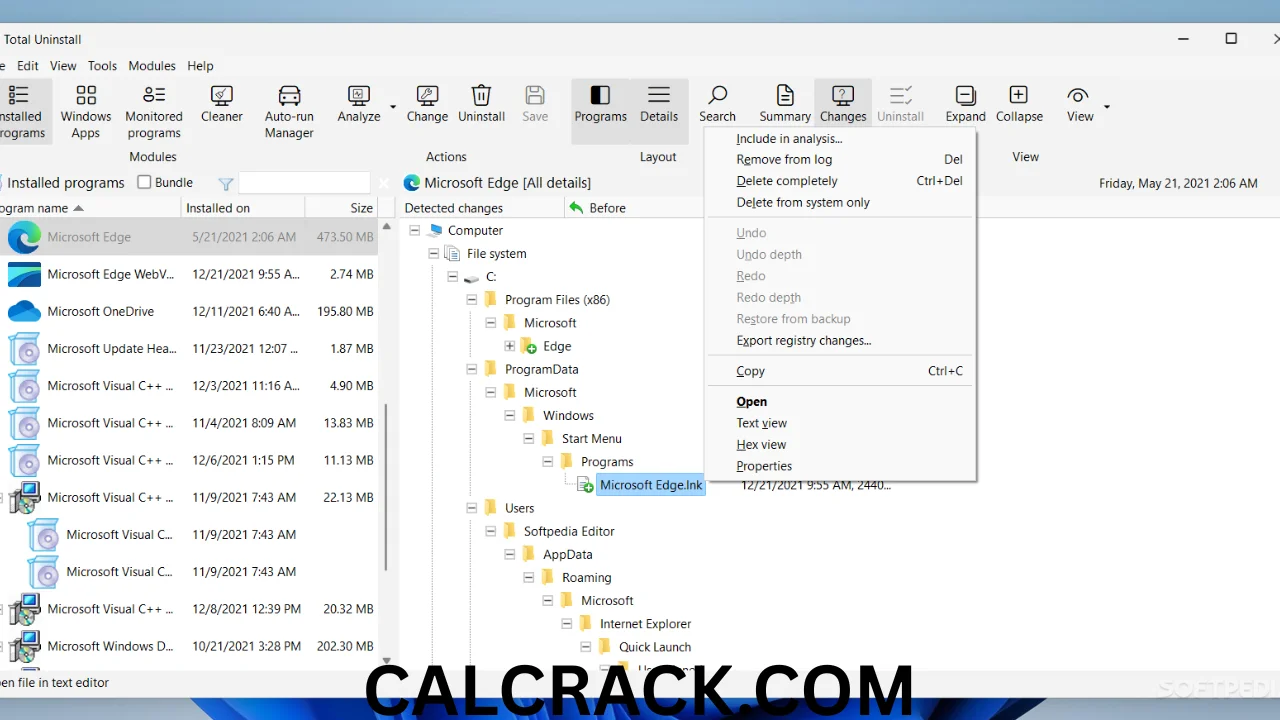Collapse the C: drive node
This screenshot has width=1280, height=720.
(x=452, y=277)
